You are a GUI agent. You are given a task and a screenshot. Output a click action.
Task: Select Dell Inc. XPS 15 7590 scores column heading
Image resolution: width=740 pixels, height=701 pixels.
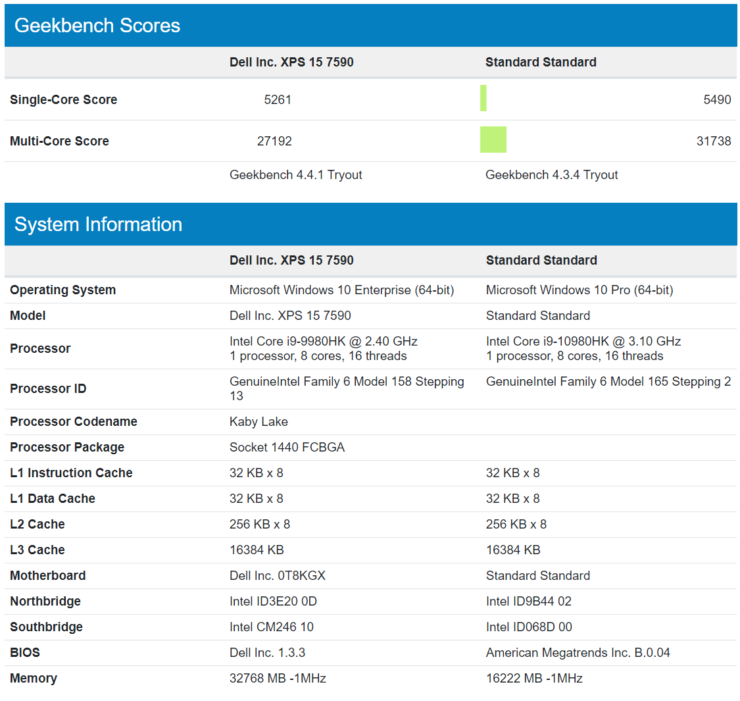click(291, 62)
